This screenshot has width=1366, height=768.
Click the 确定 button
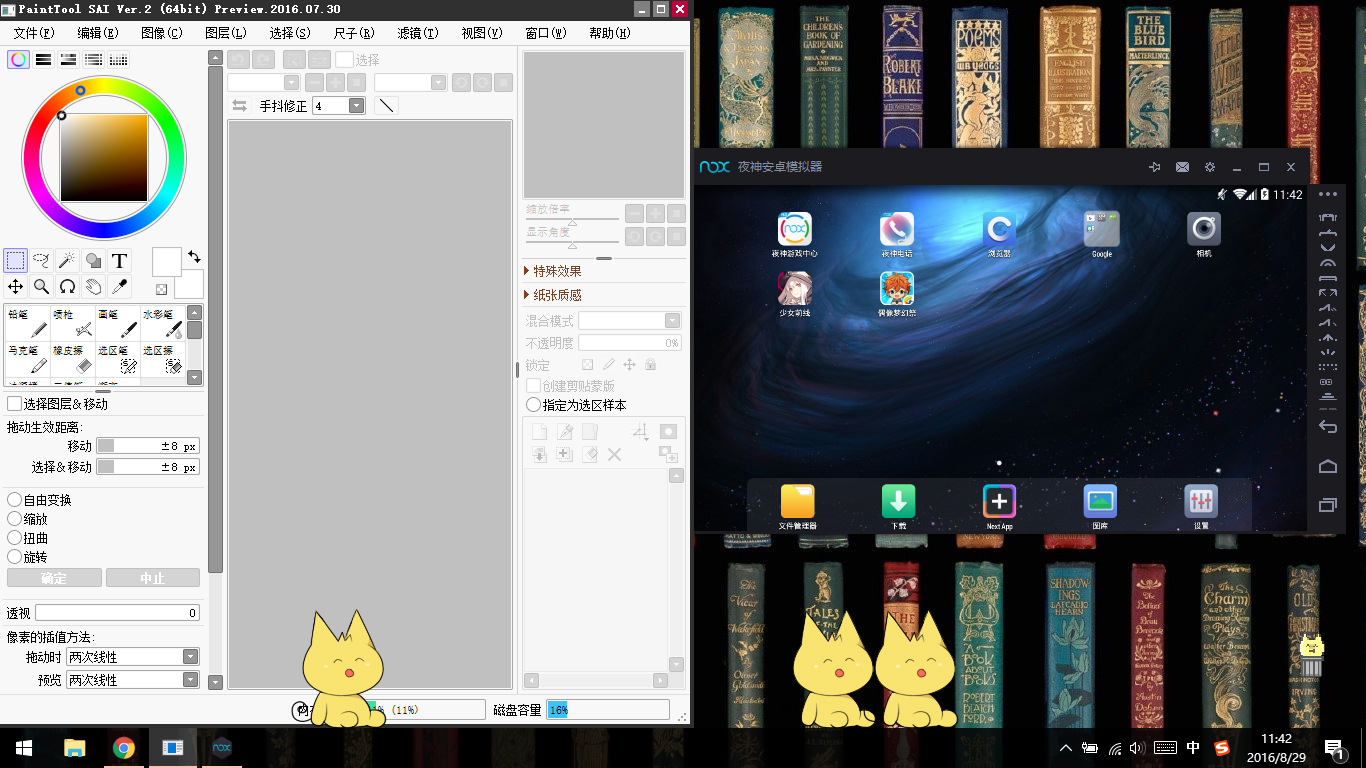pyautogui.click(x=54, y=578)
